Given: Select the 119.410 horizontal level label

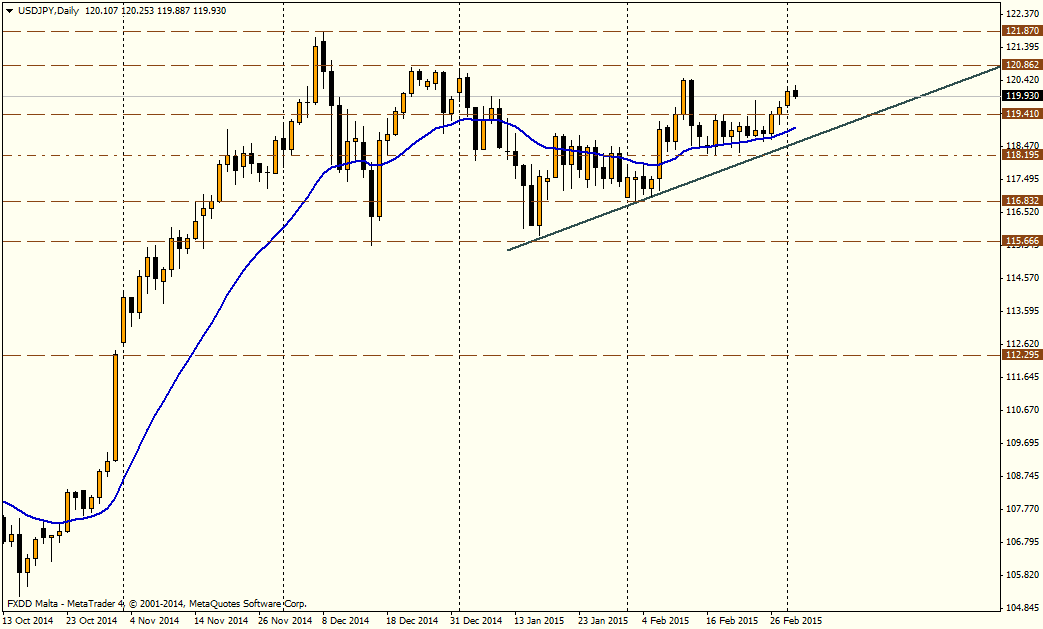Looking at the screenshot, I should tap(1021, 114).
